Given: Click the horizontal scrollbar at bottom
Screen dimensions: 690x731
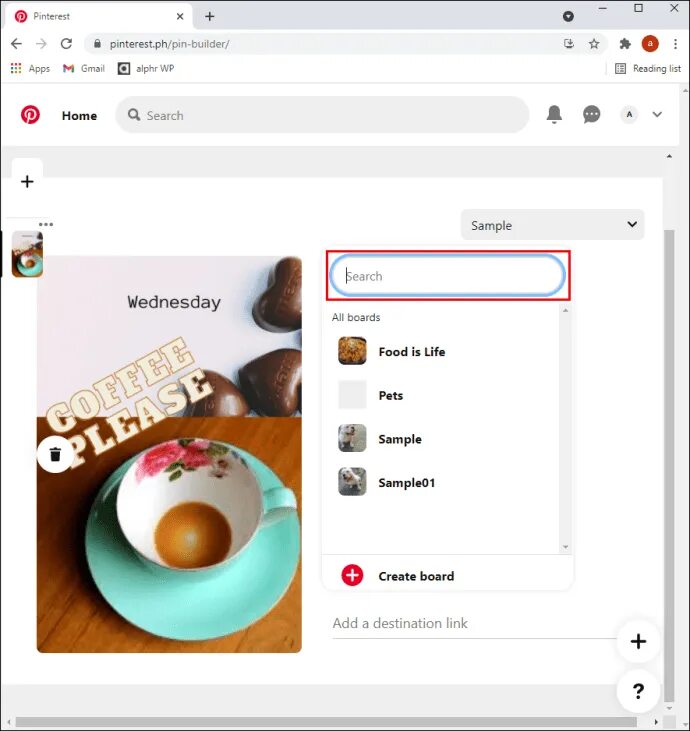Looking at the screenshot, I should pyautogui.click(x=326, y=722).
